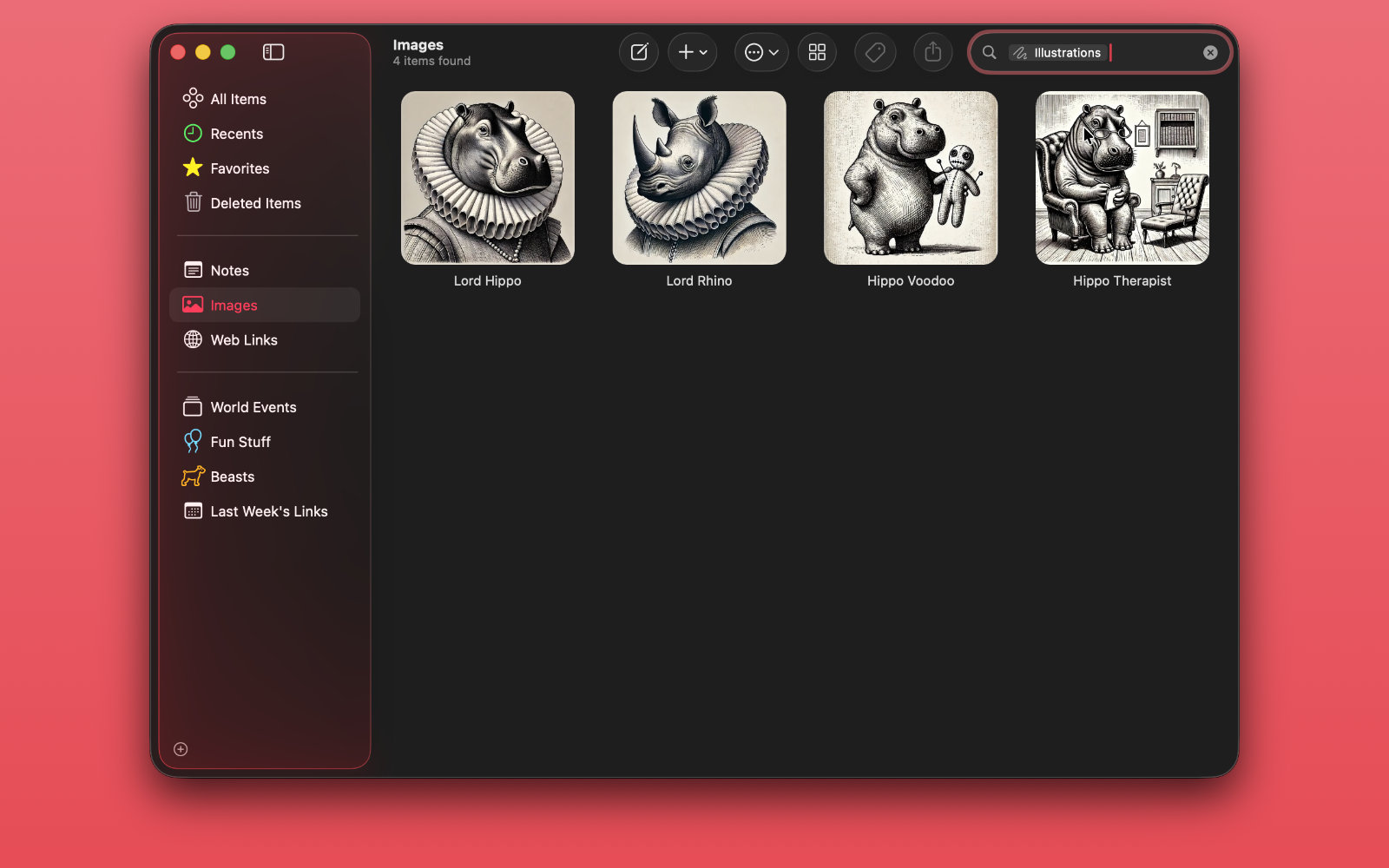Viewport: 1389px width, 868px height.
Task: Add new collection with bottom plus button
Action: [x=181, y=749]
